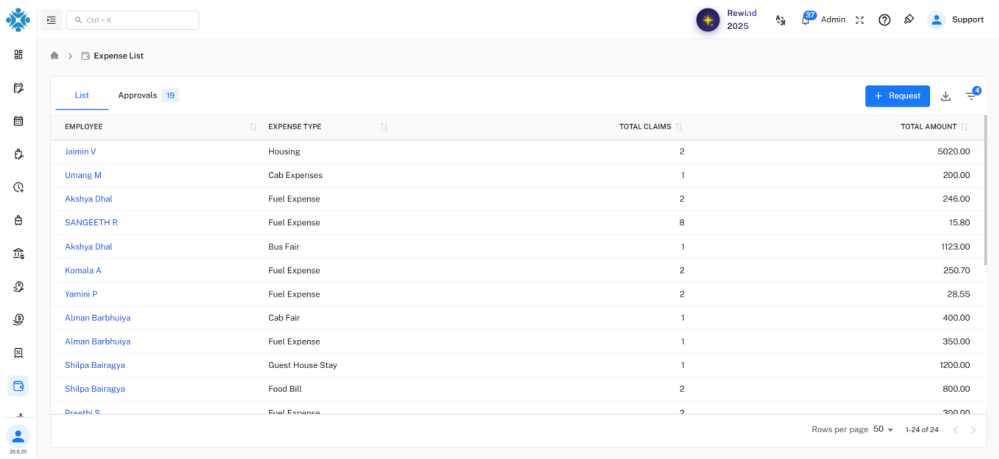Click the highlighter theme icon in header

tap(909, 19)
